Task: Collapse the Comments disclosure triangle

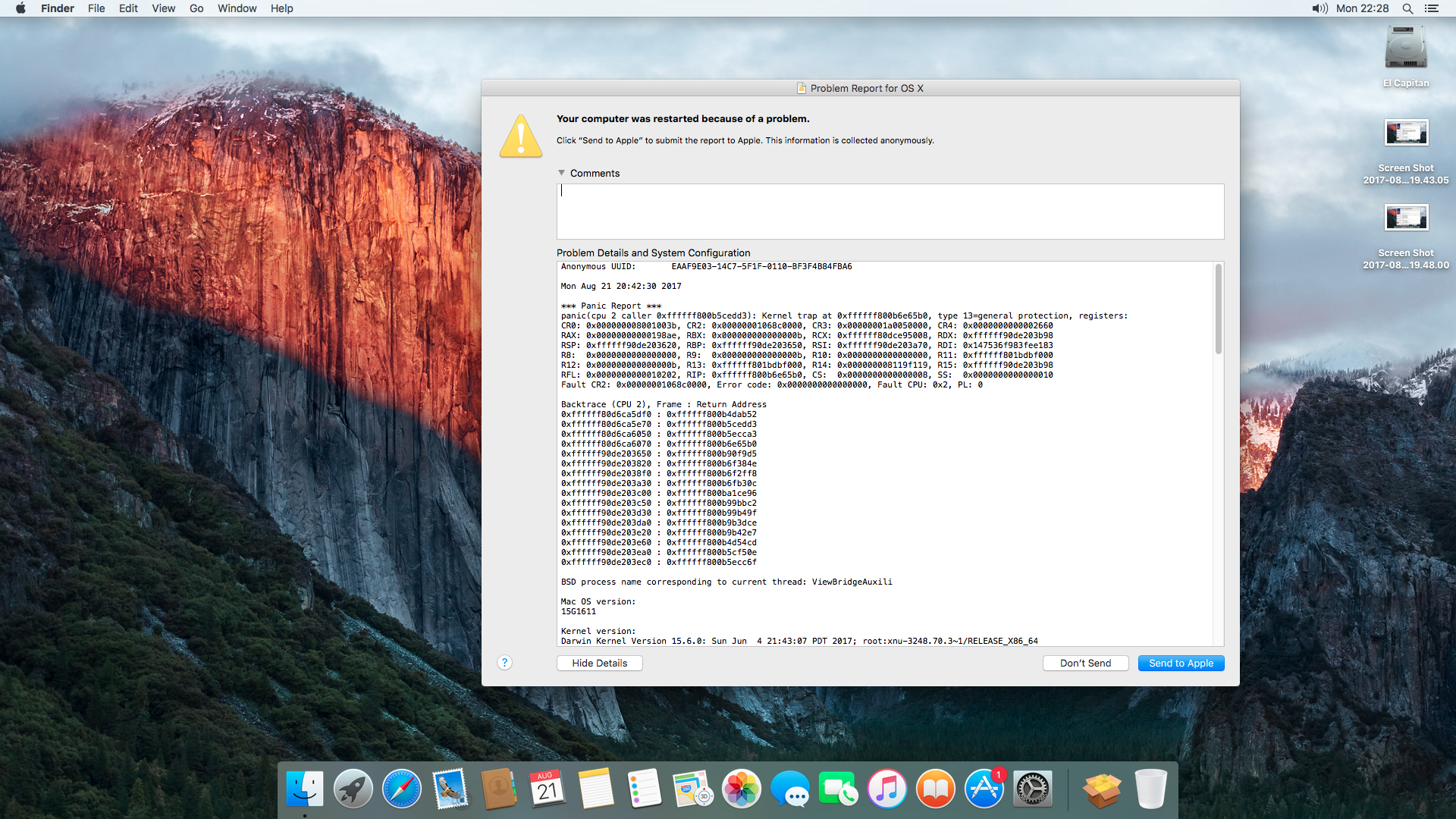Action: [x=561, y=173]
